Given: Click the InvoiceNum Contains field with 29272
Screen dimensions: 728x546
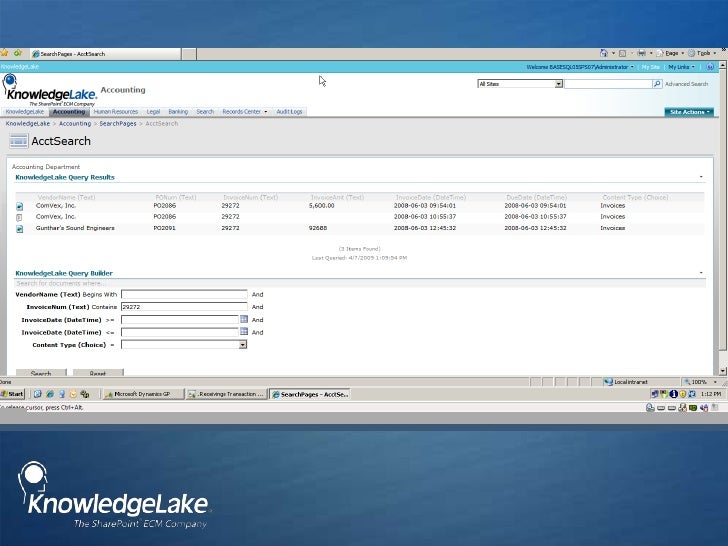Looking at the screenshot, I should click(184, 306).
